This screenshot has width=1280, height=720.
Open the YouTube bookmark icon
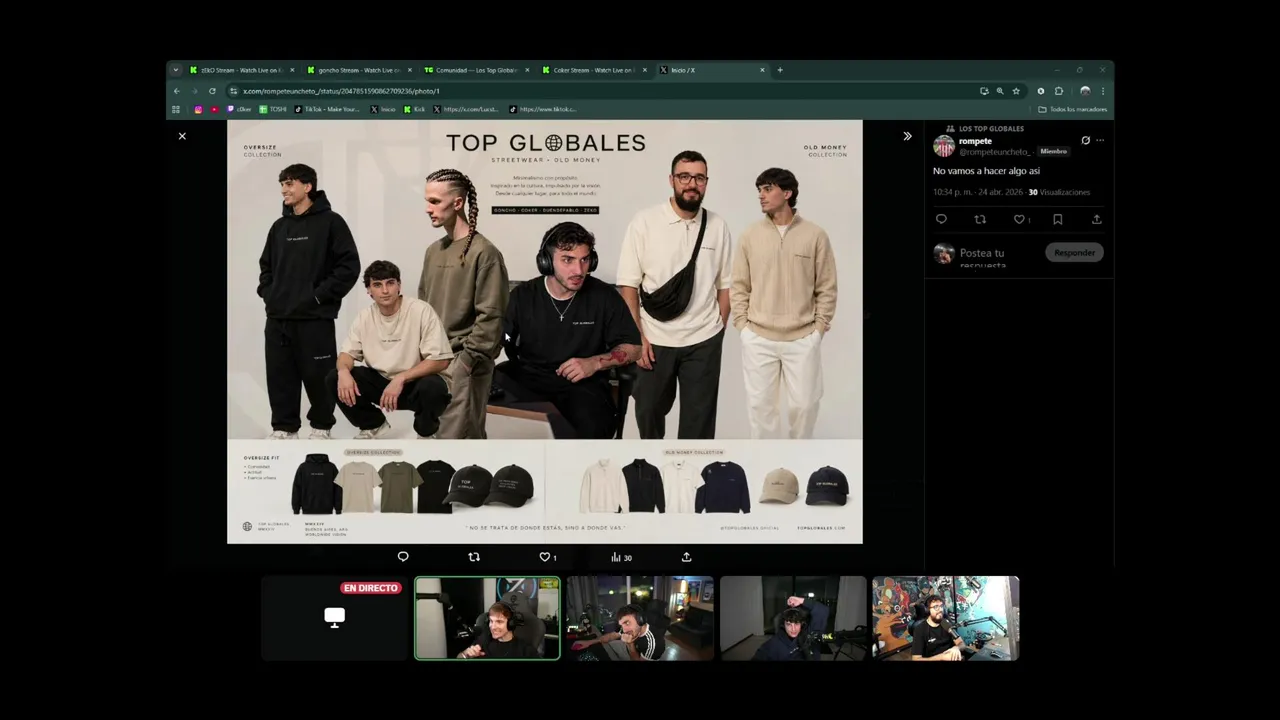[x=214, y=109]
